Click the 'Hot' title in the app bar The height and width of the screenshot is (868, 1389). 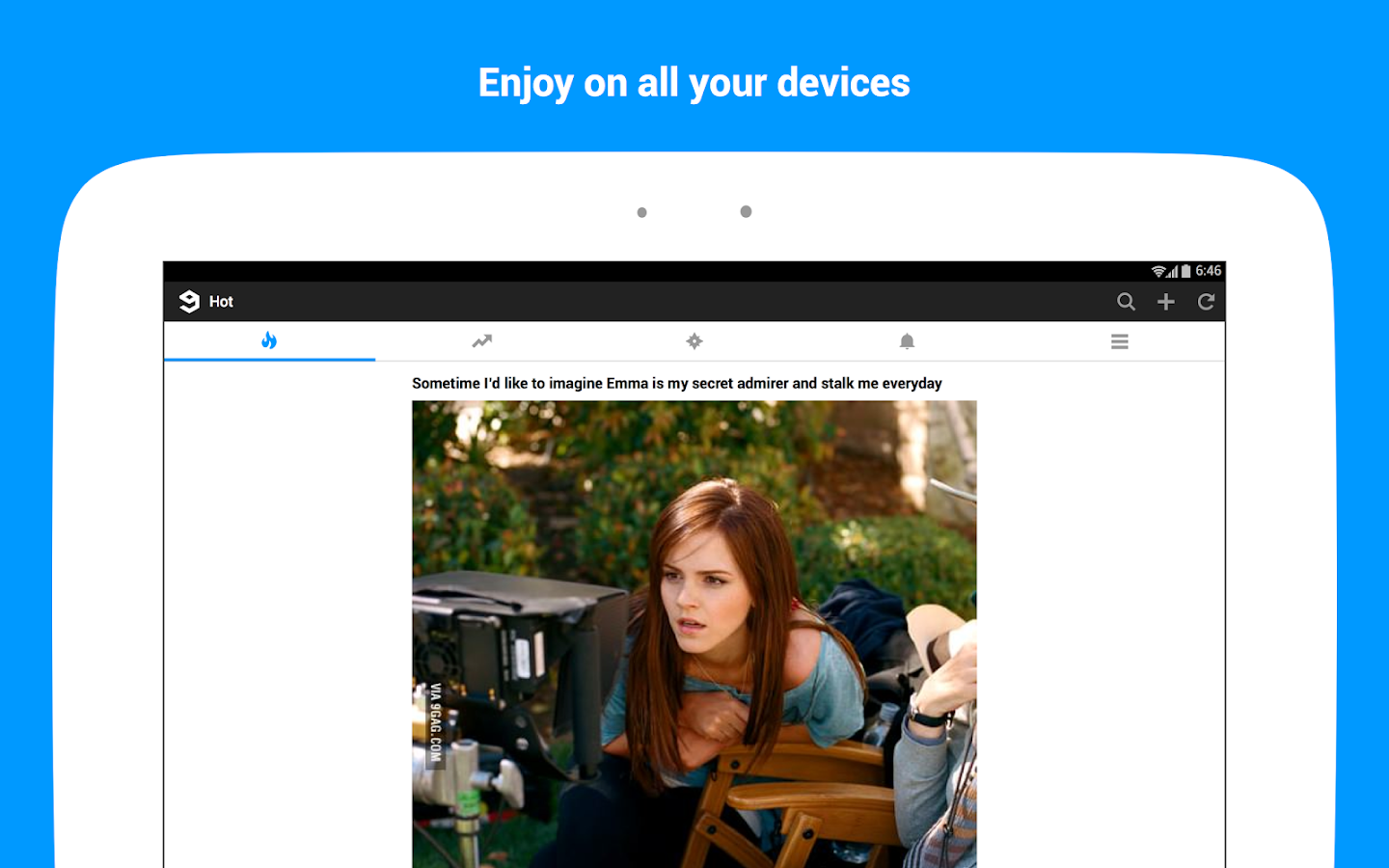pyautogui.click(x=221, y=302)
